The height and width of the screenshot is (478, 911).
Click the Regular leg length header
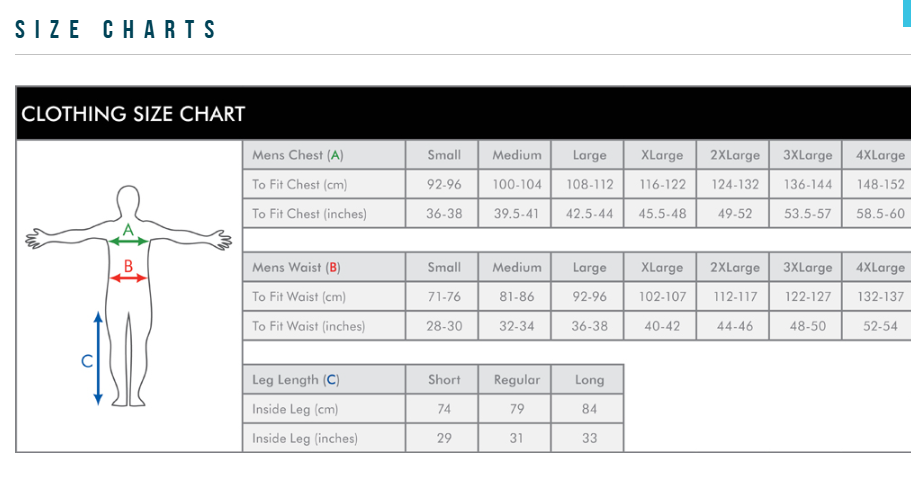coord(516,380)
